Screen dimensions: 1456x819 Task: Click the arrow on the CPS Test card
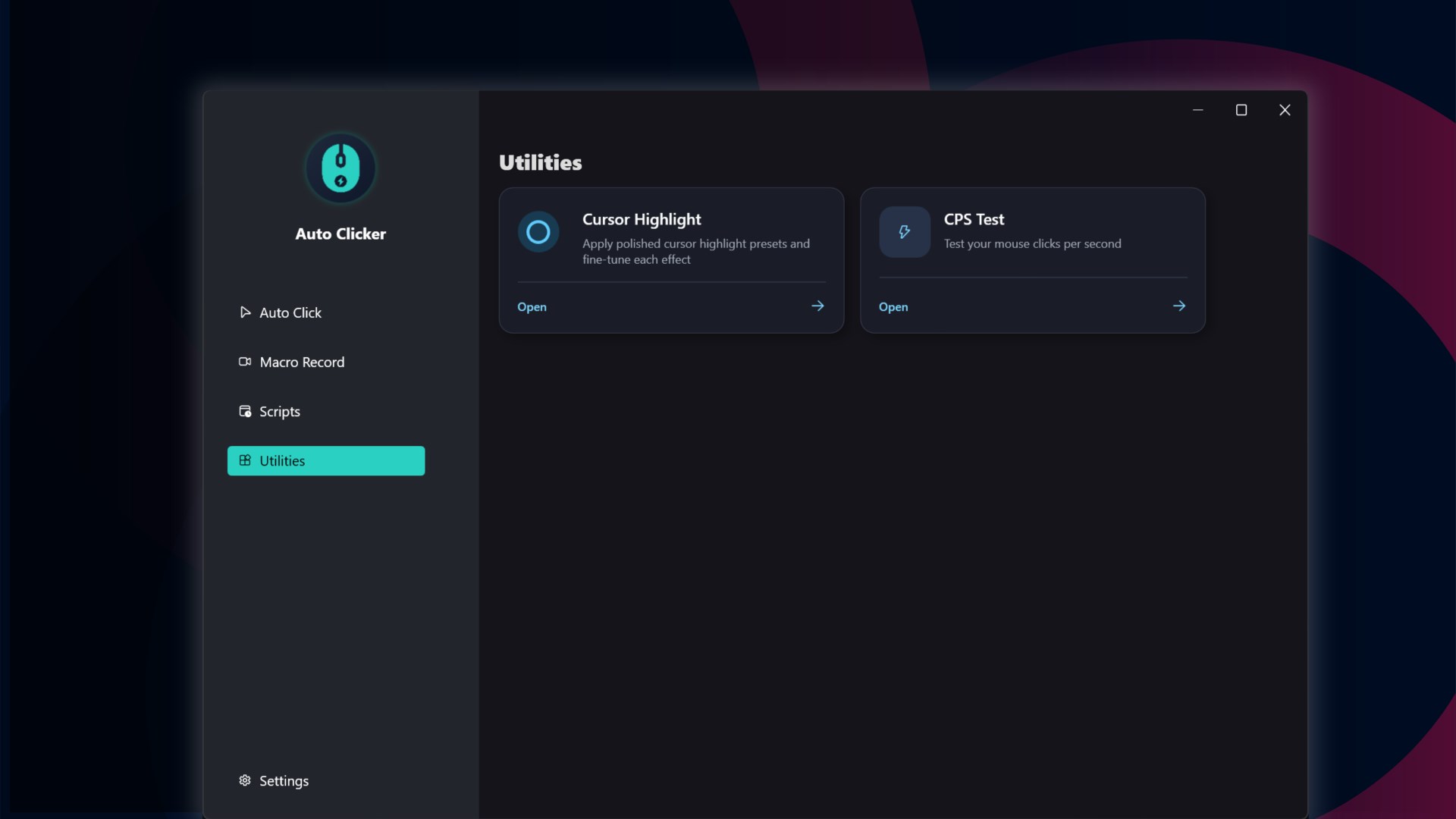tap(1179, 306)
